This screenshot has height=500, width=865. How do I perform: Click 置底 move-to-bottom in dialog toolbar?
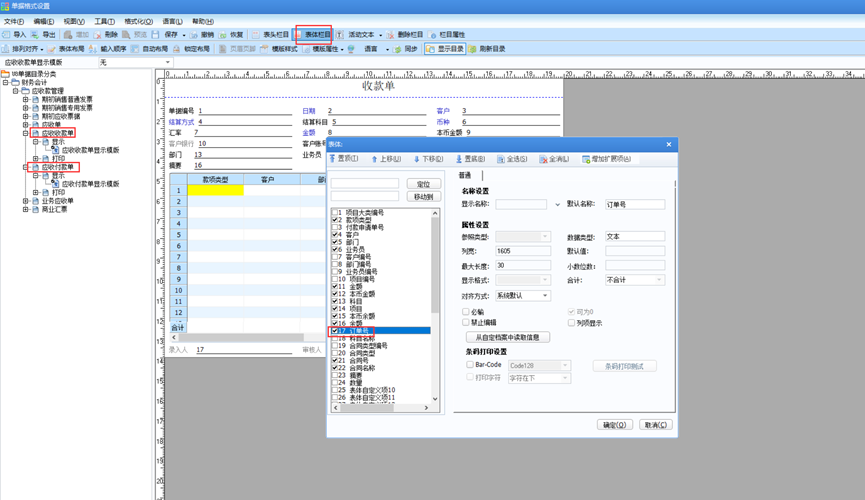470,159
